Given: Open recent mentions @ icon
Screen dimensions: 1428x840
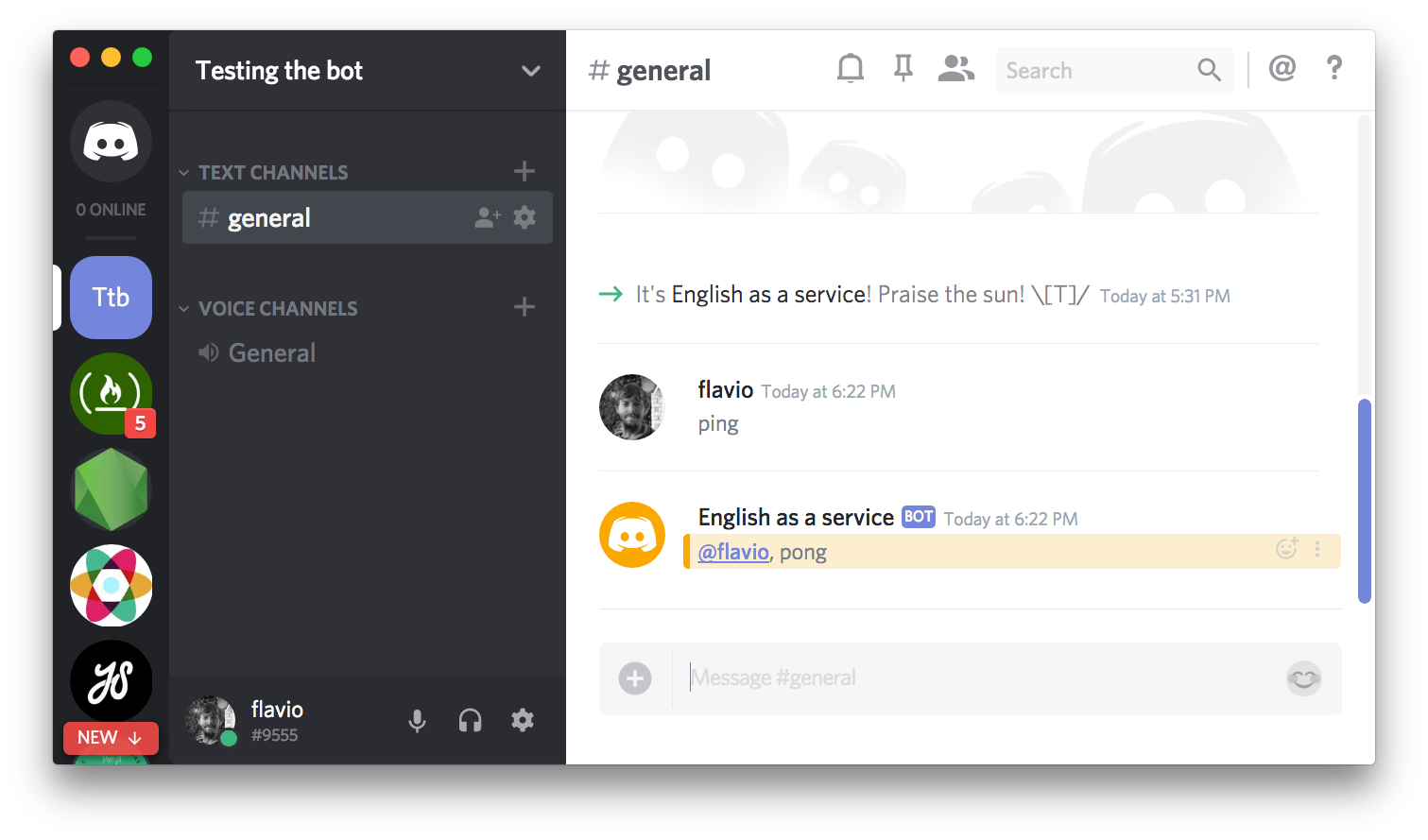Looking at the screenshot, I should pyautogui.click(x=1282, y=68).
